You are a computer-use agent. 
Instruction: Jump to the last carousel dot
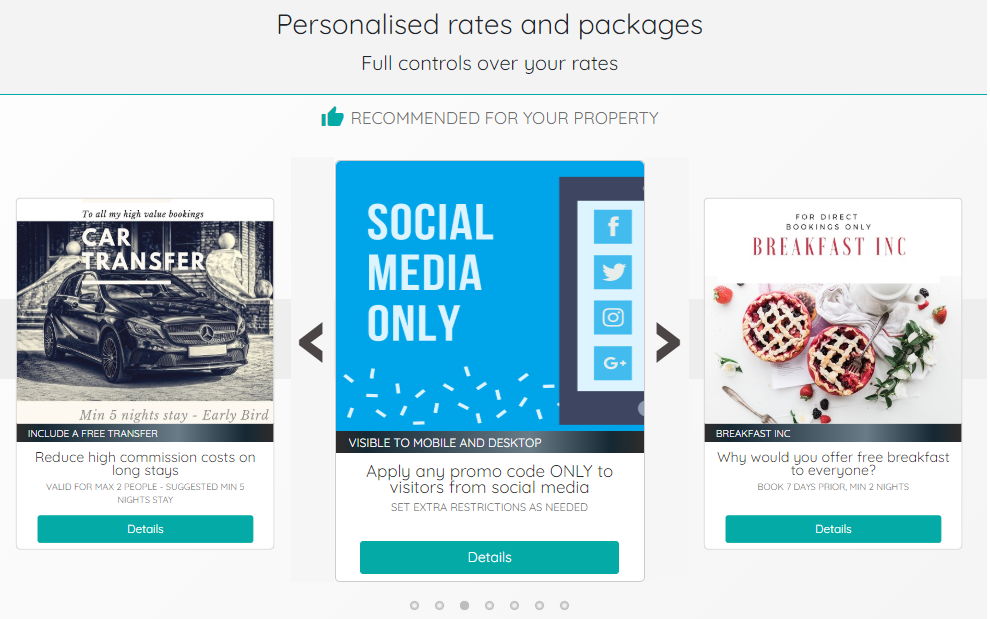click(564, 605)
